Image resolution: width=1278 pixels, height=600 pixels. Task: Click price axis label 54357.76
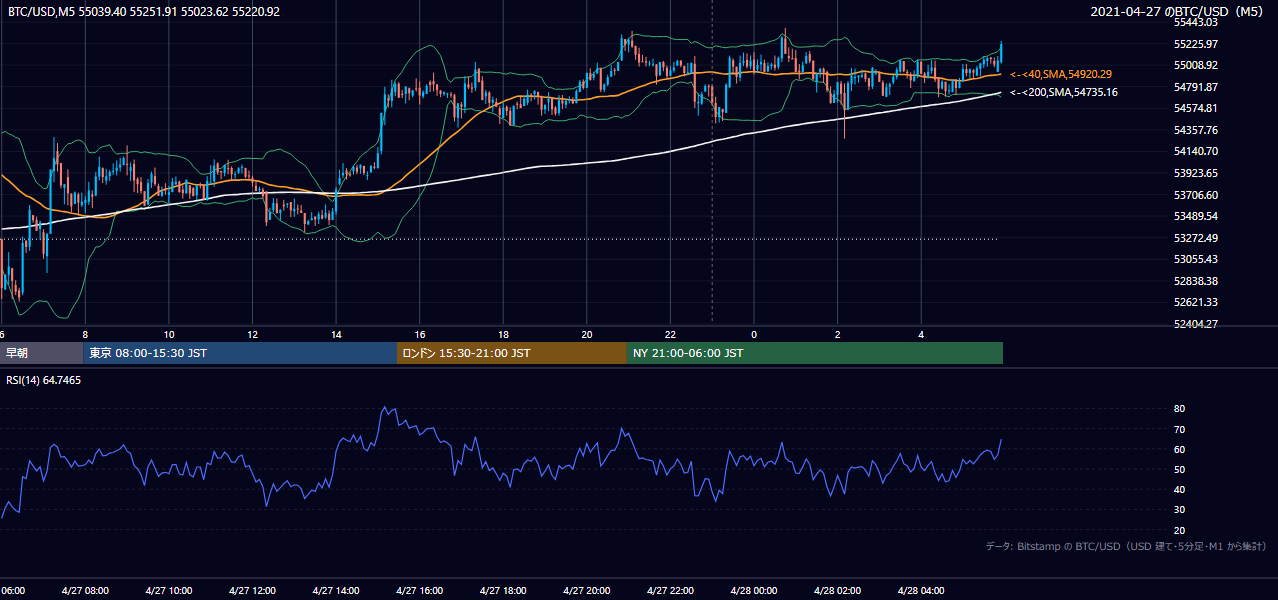(x=1195, y=130)
